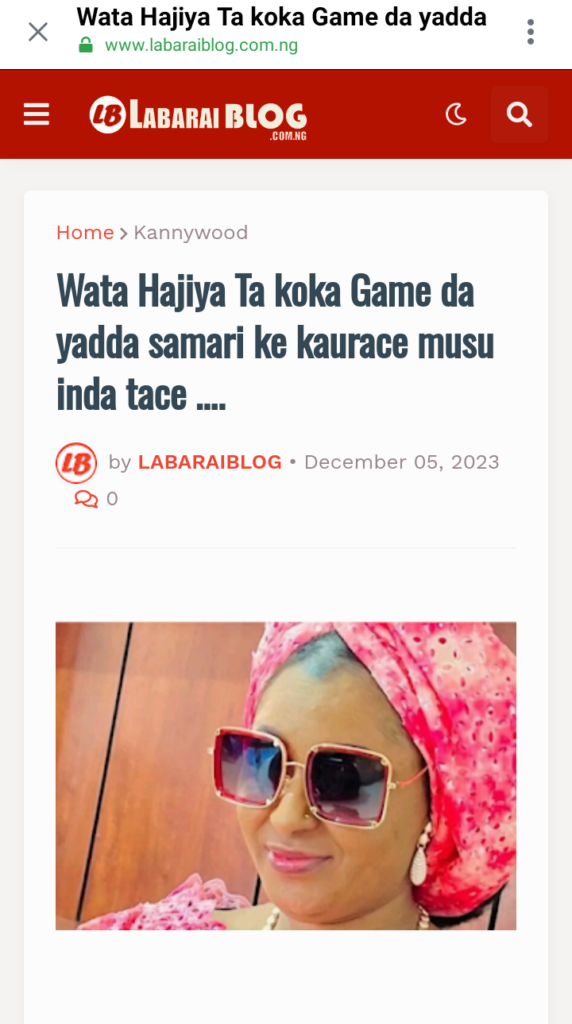Click the breadcrumb chevron separator
Image resolution: width=572 pixels, height=1024 pixels.
pos(123,233)
